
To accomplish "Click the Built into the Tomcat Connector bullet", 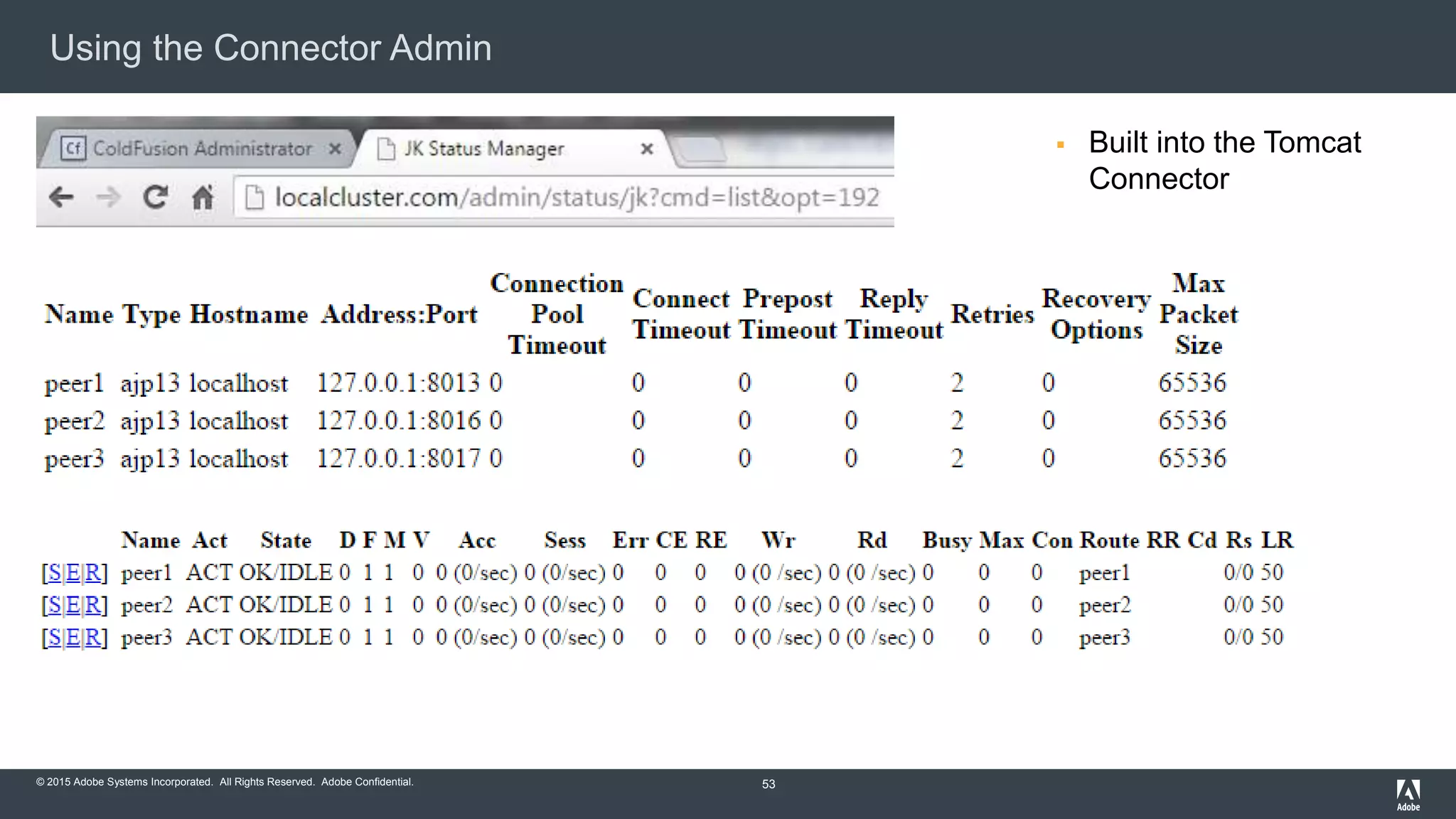I will coord(1224,161).
